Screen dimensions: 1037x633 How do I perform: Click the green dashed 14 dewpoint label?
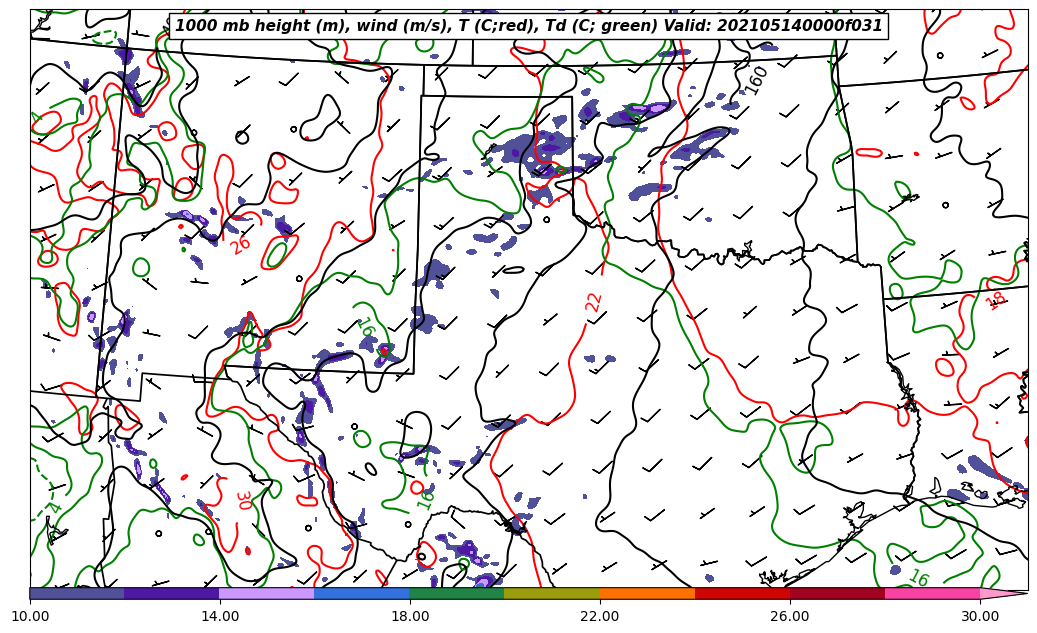point(53,509)
